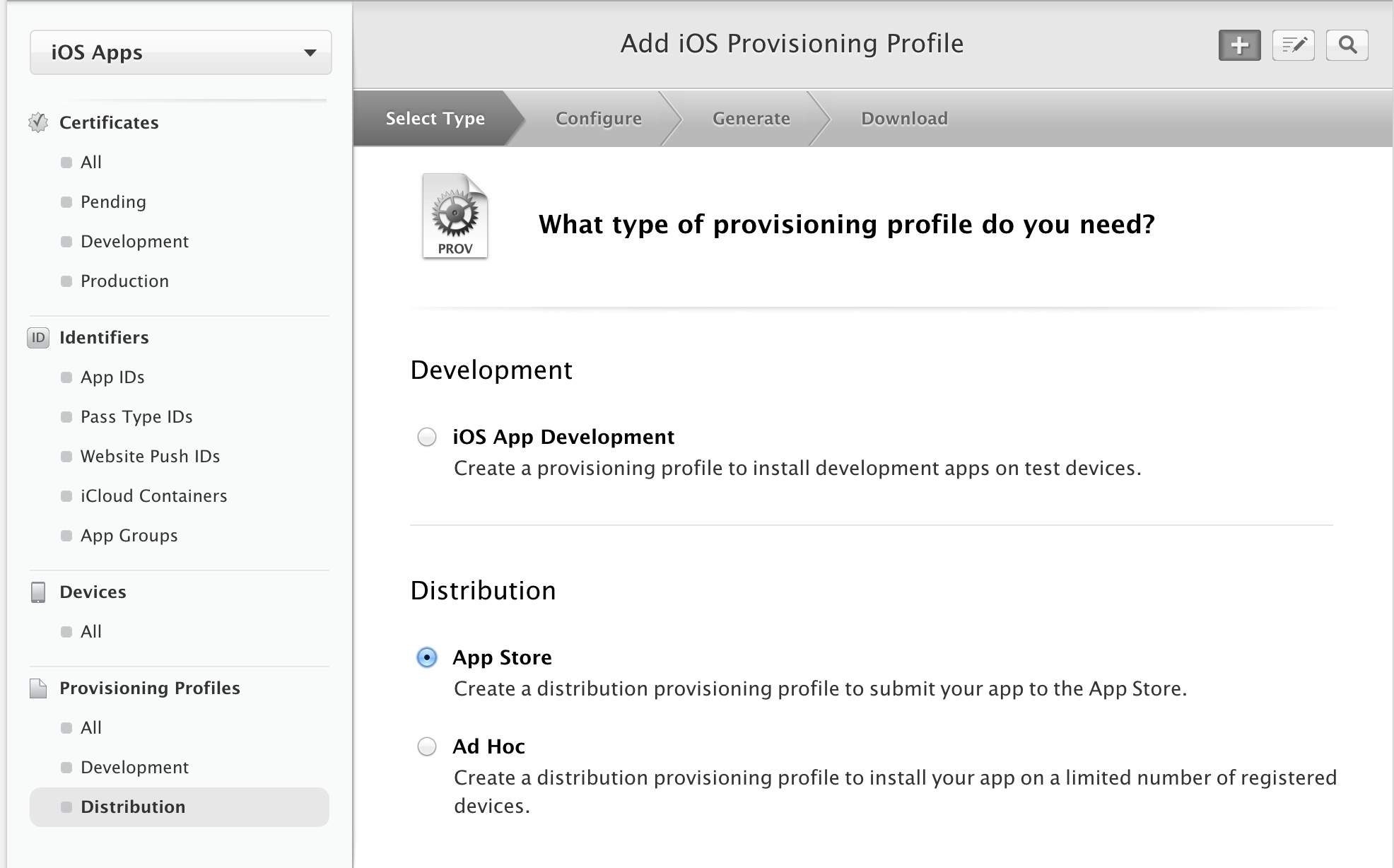Click the plus add profile button
Screen dimensions: 1394x868
pyautogui.click(x=1239, y=45)
